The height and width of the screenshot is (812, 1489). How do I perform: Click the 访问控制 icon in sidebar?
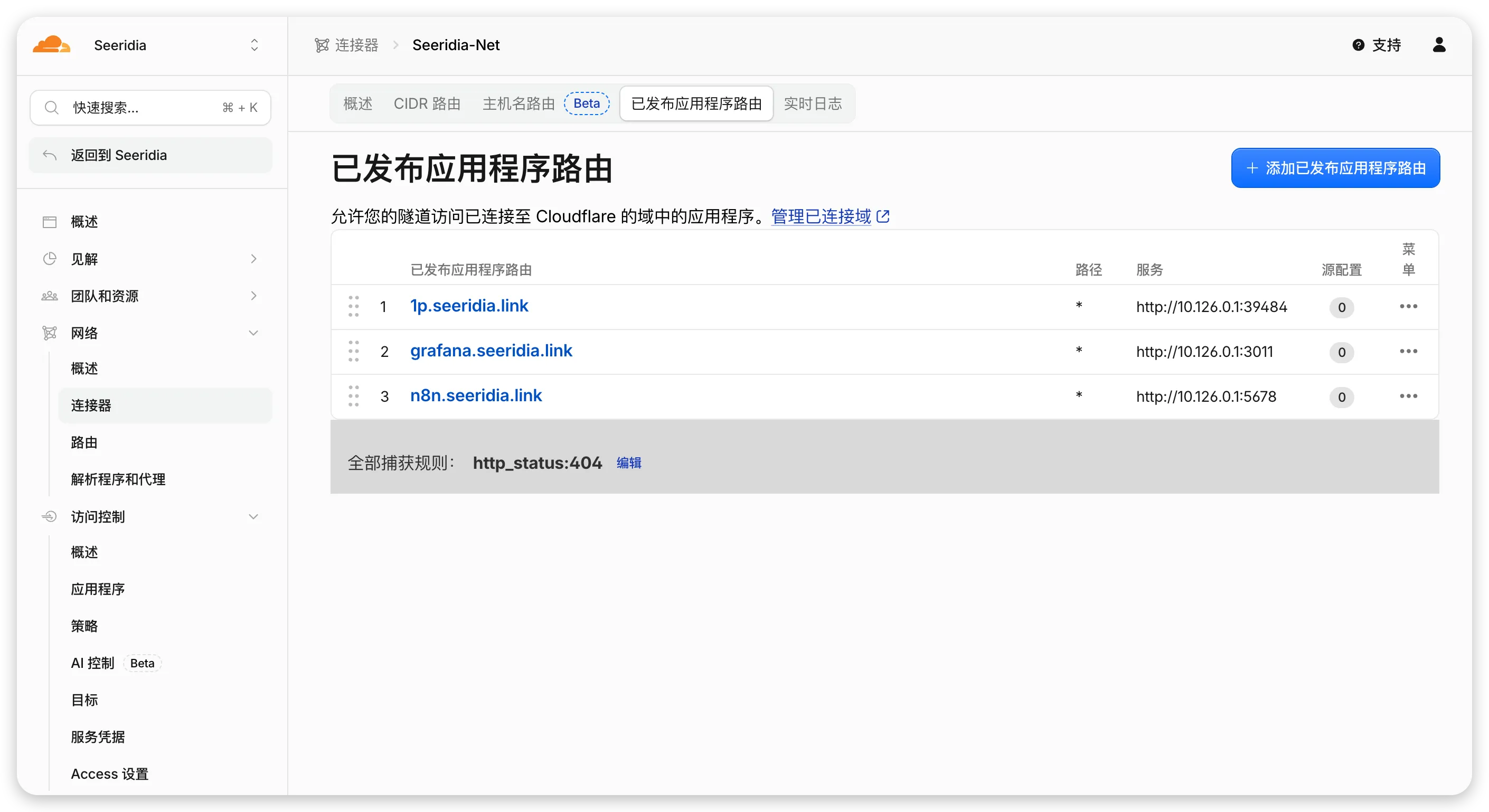[50, 517]
